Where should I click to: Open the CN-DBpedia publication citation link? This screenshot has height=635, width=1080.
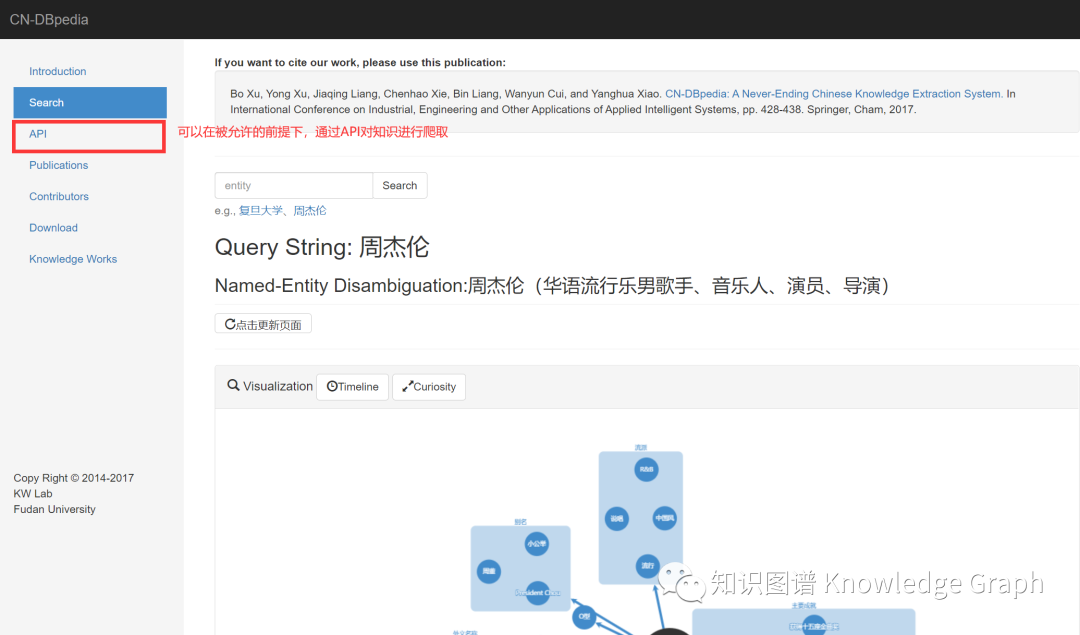pyautogui.click(x=833, y=94)
